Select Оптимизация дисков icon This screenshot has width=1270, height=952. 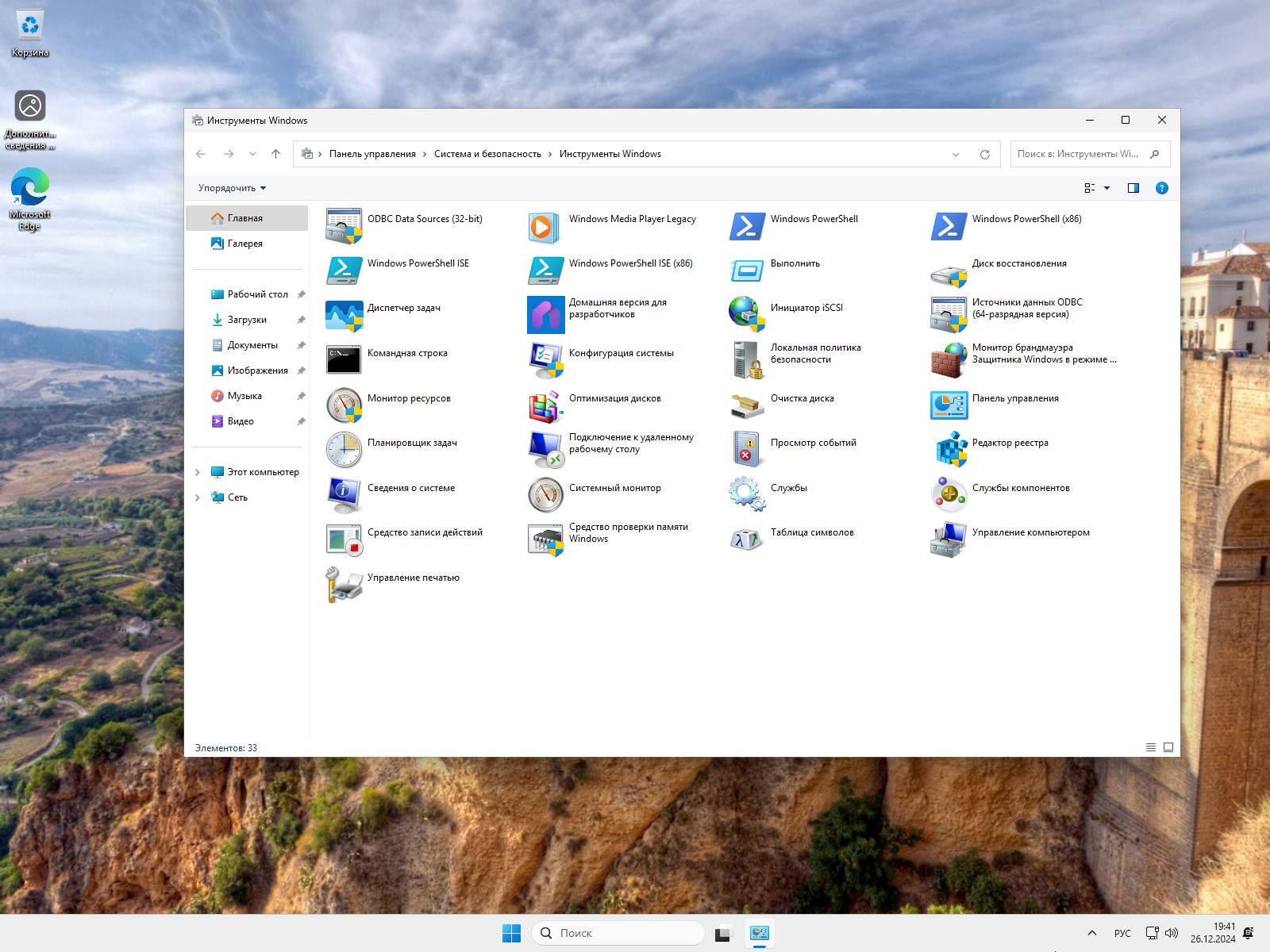tap(545, 405)
